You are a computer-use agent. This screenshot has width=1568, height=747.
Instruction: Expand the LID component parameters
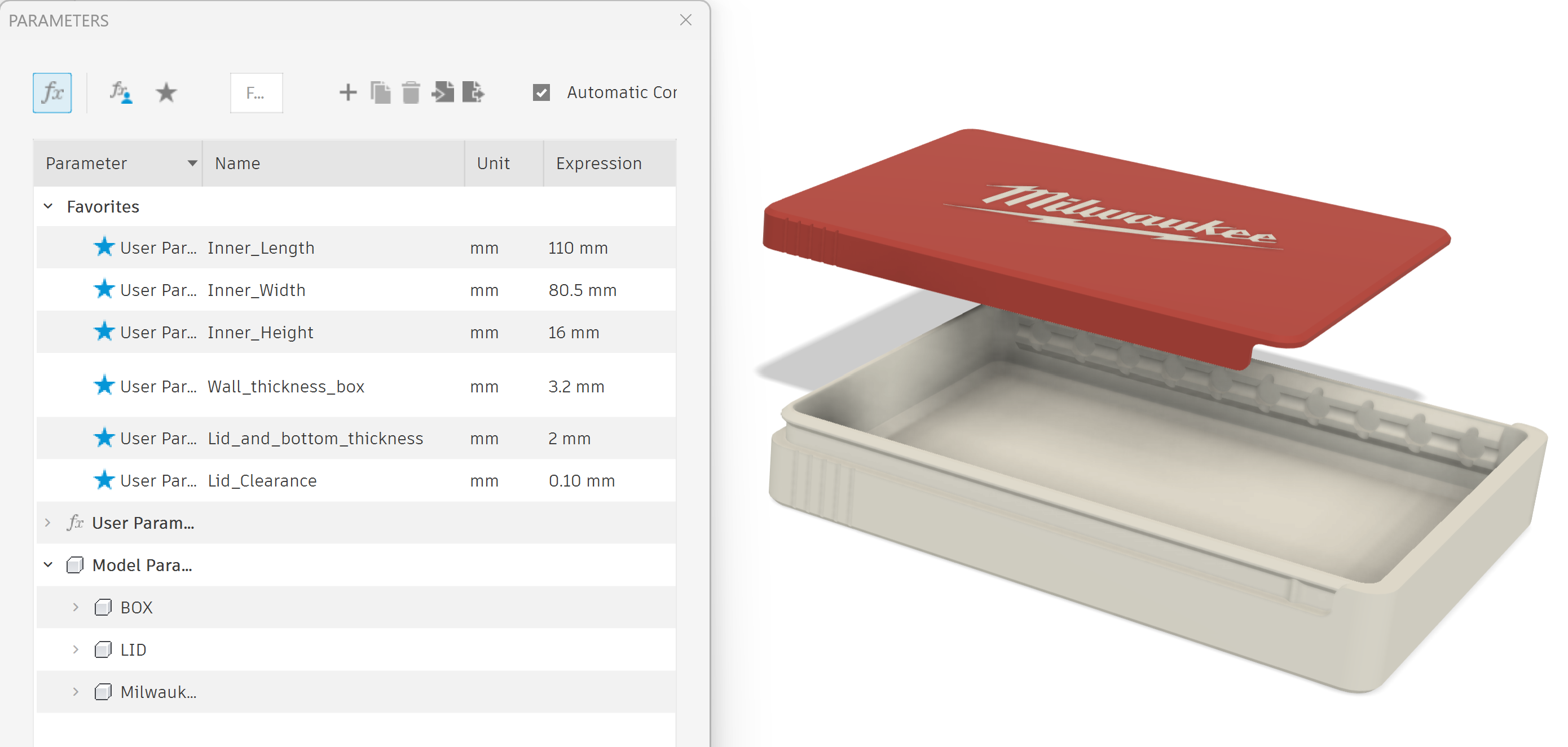pyautogui.click(x=76, y=649)
